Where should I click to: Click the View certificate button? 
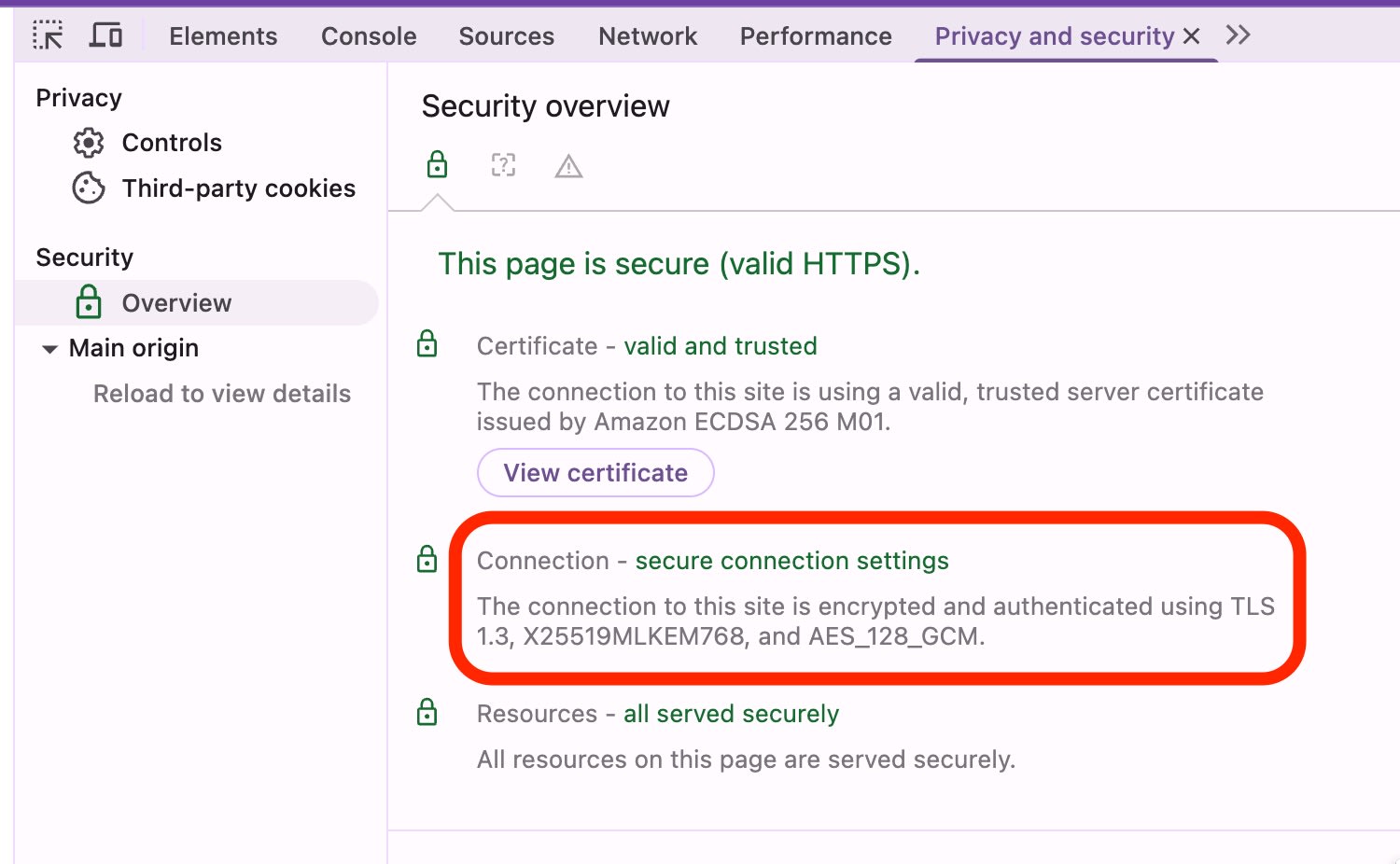pos(595,472)
